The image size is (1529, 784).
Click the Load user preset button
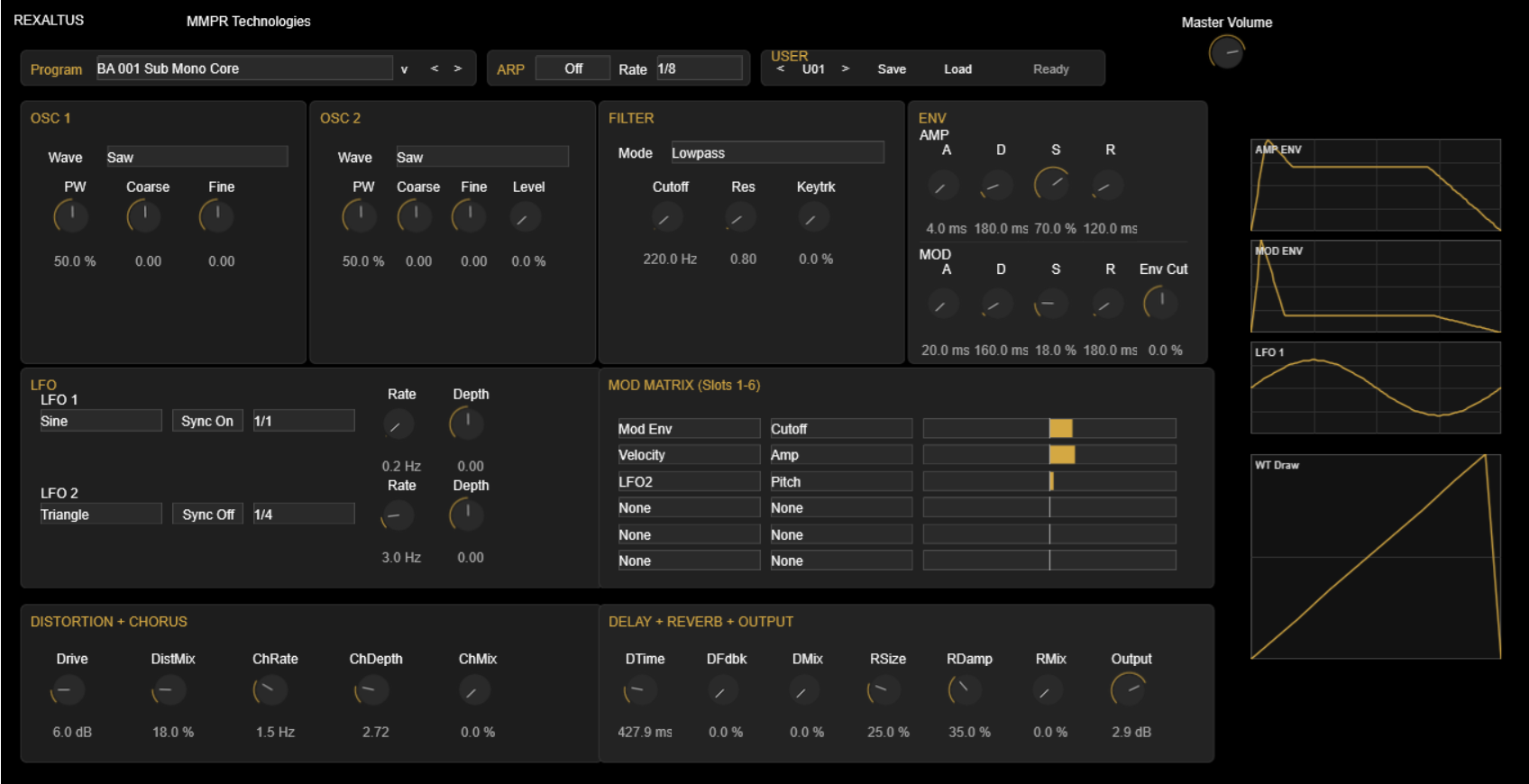[957, 69]
